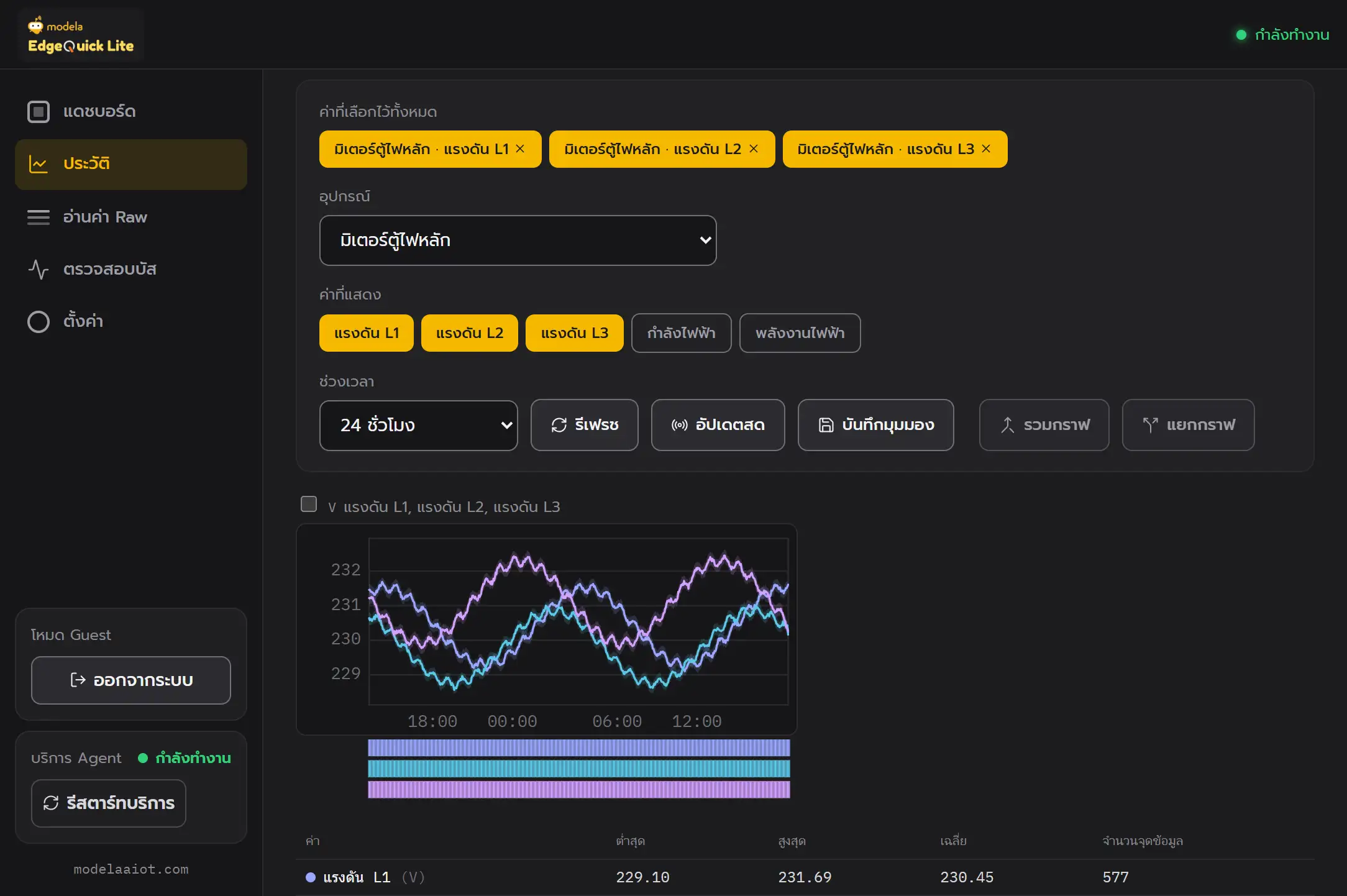Tick the voltage chart checkbox
Image resolution: width=1347 pixels, height=896 pixels.
(x=309, y=504)
